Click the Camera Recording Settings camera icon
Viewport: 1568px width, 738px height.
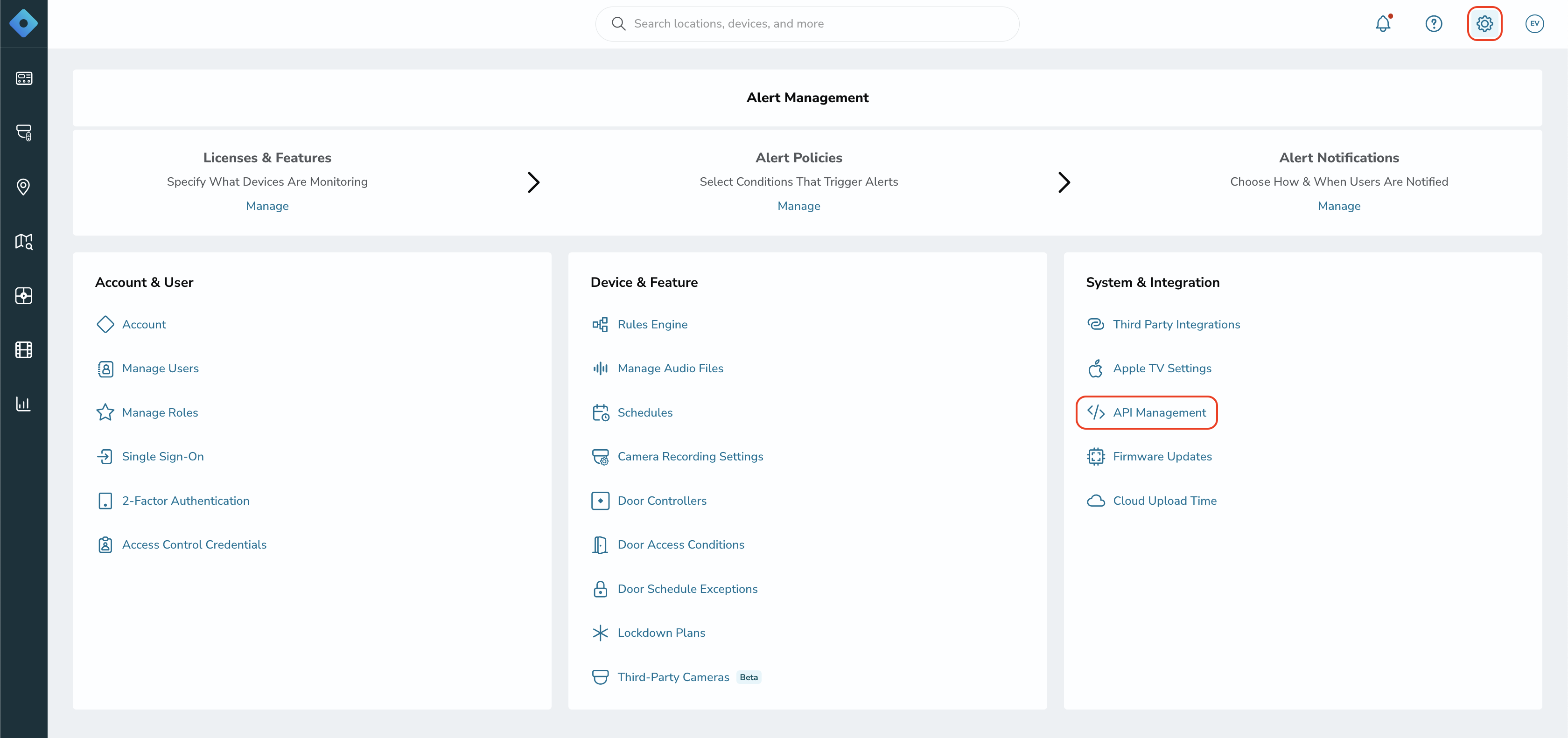600,456
